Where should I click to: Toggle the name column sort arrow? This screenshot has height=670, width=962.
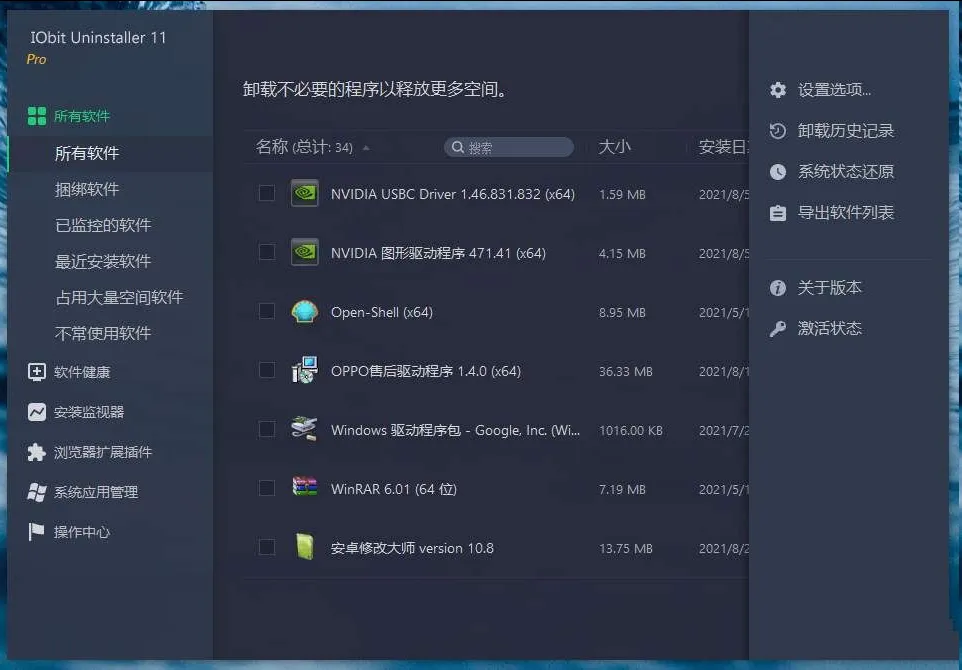(366, 148)
